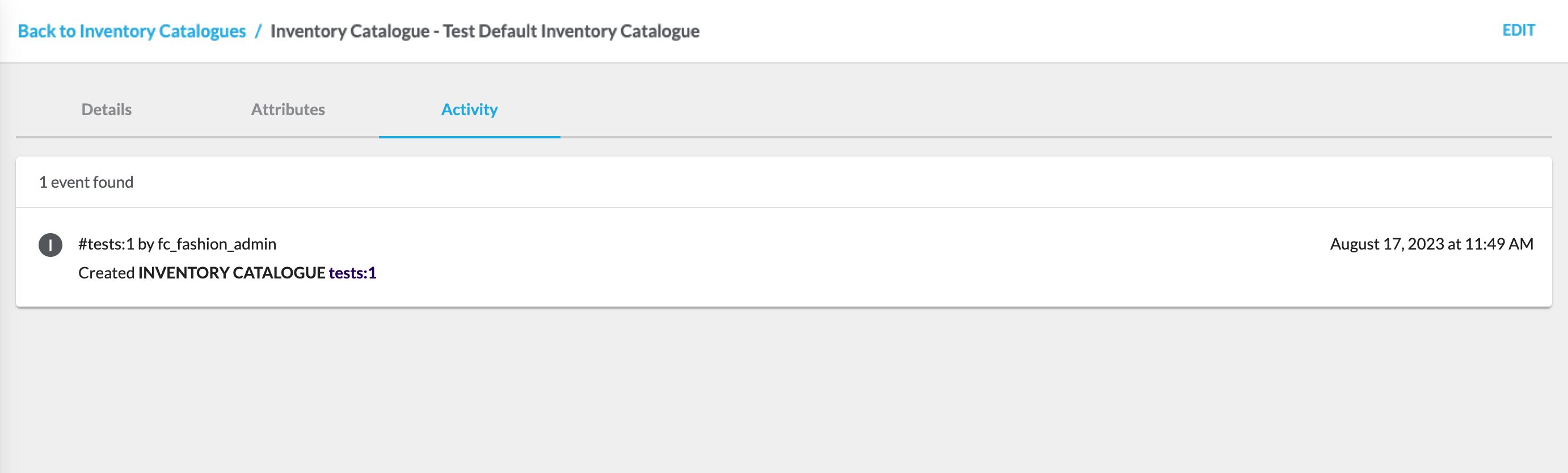Viewport: 1568px width, 473px height.
Task: Click the "1 event found" label
Action: pos(86,182)
